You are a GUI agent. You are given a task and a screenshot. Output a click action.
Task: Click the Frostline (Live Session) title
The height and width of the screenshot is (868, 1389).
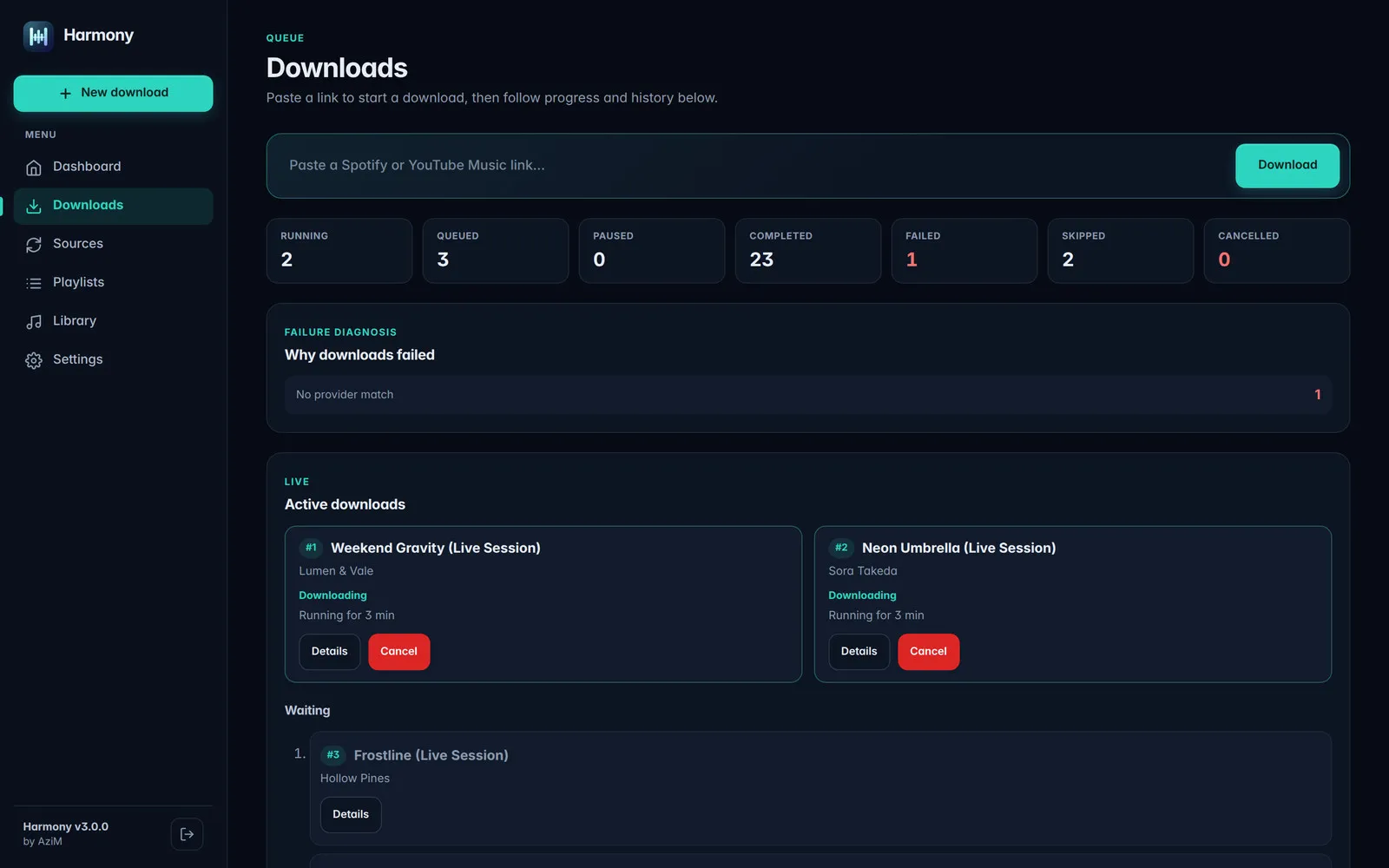pos(431,755)
